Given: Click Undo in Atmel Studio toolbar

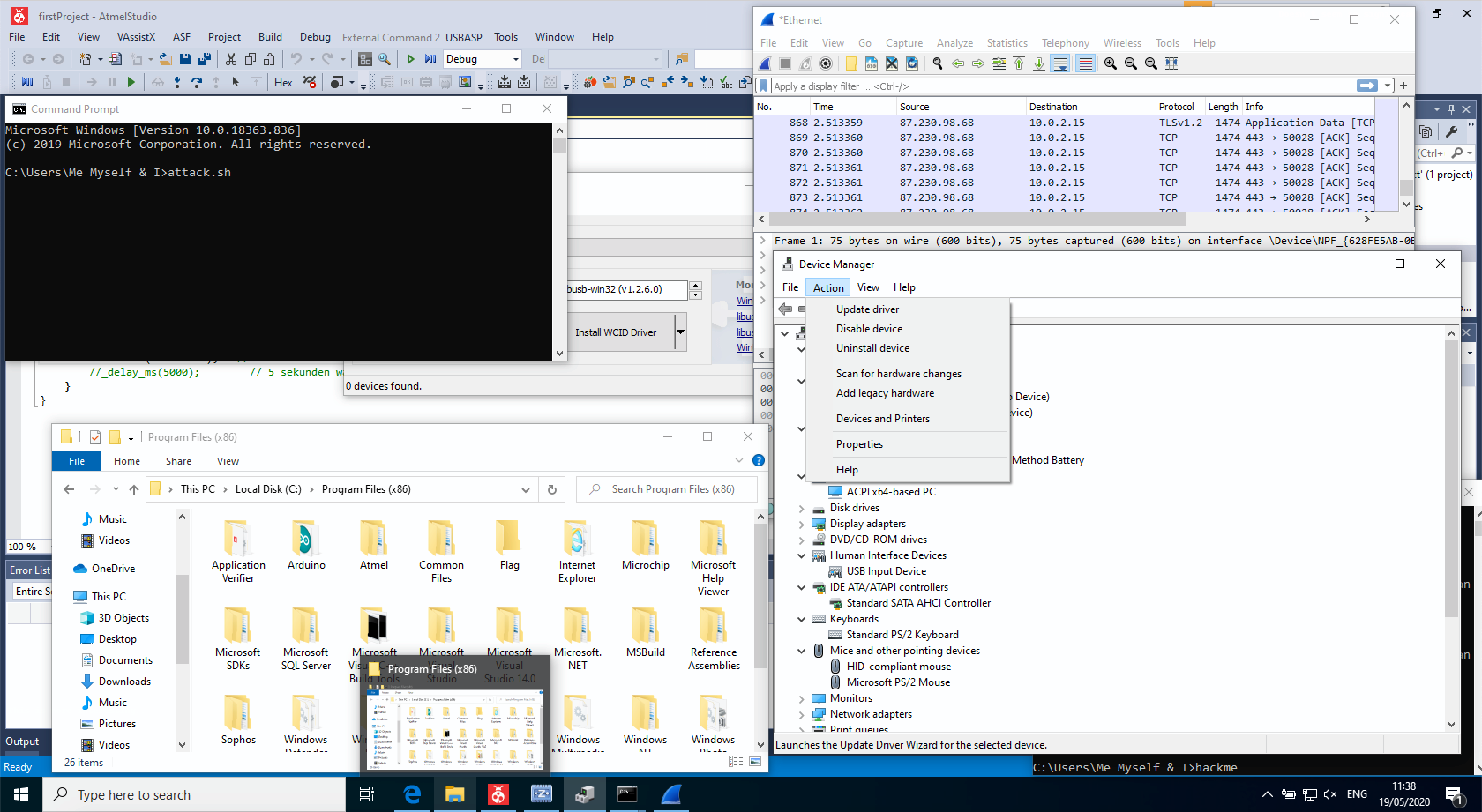Looking at the screenshot, I should click(296, 59).
